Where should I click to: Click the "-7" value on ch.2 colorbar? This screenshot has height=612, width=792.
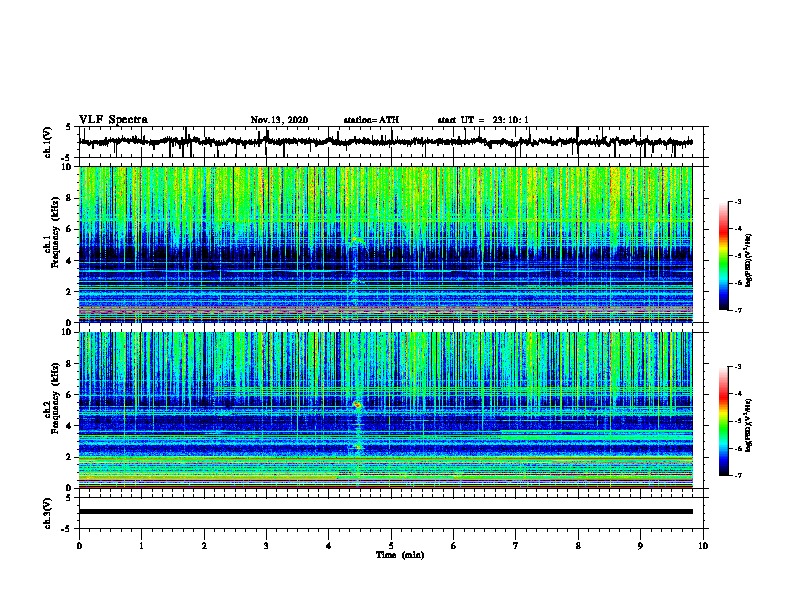tap(737, 476)
